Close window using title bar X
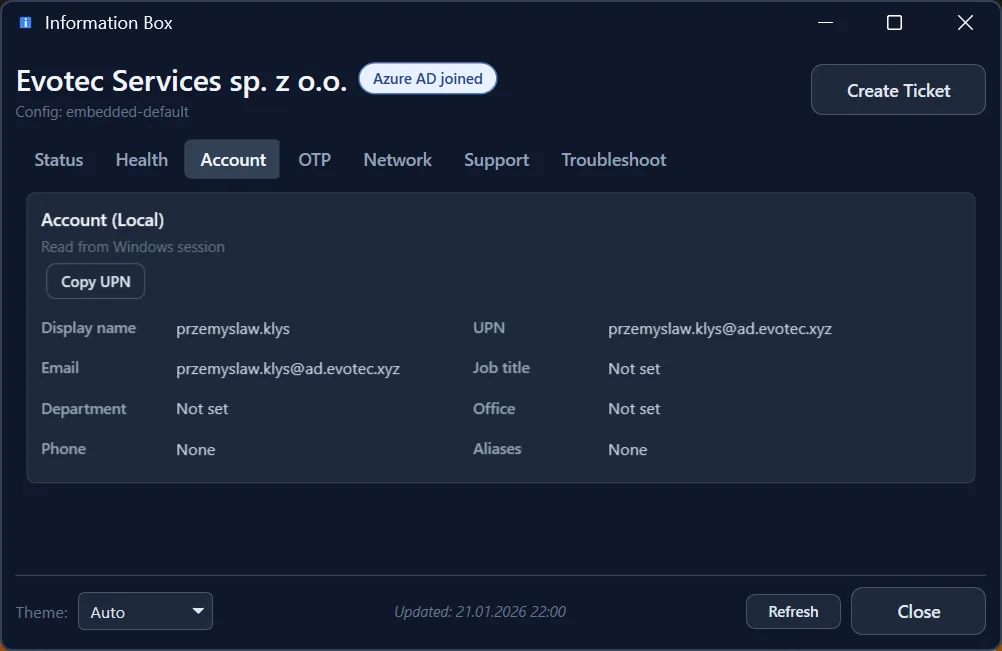1002x651 pixels. (x=965, y=23)
